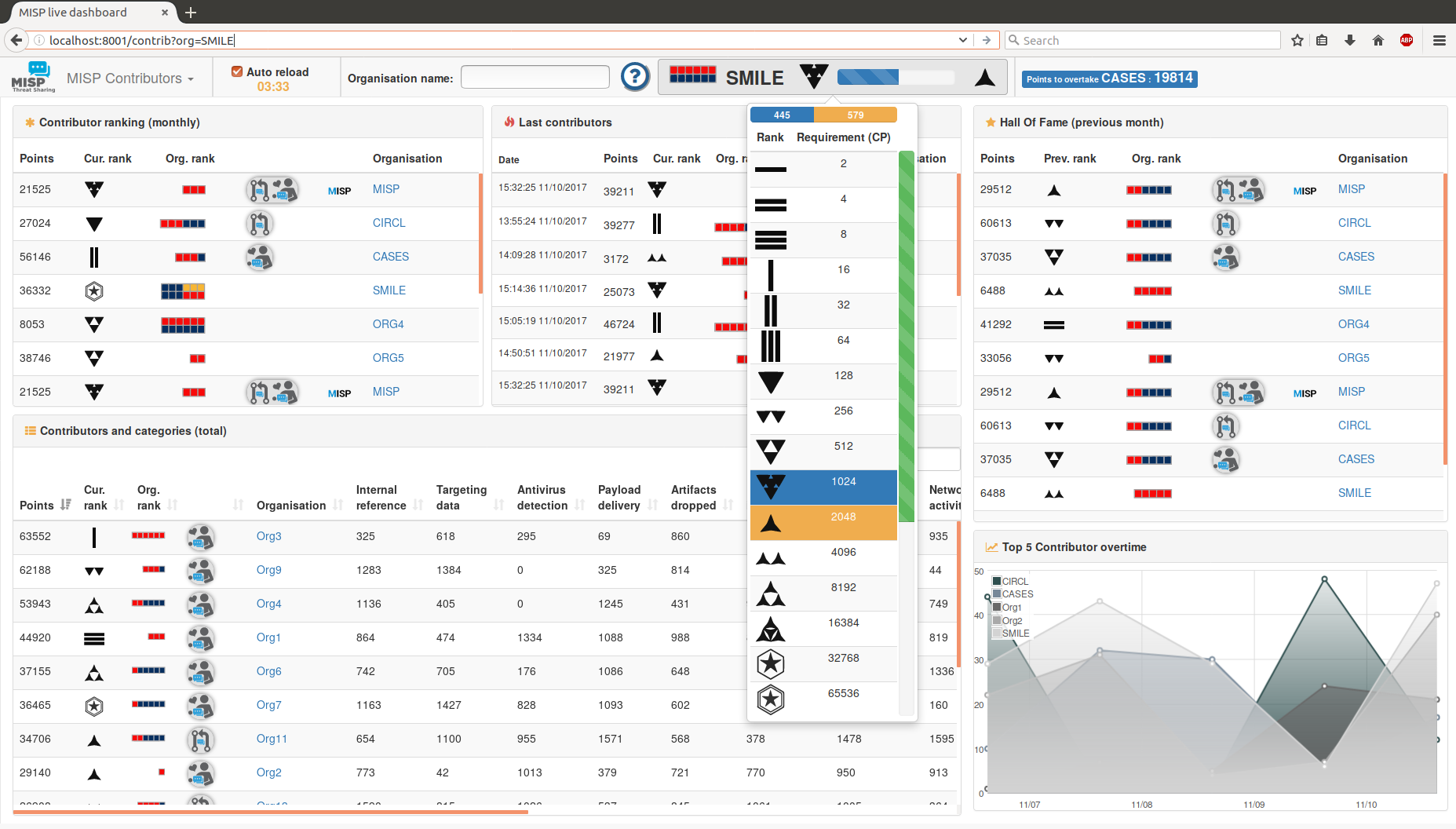The height and width of the screenshot is (829, 1456).
Task: Hide the SMILE series in Top 5 Contributor chart
Action: [x=1011, y=633]
